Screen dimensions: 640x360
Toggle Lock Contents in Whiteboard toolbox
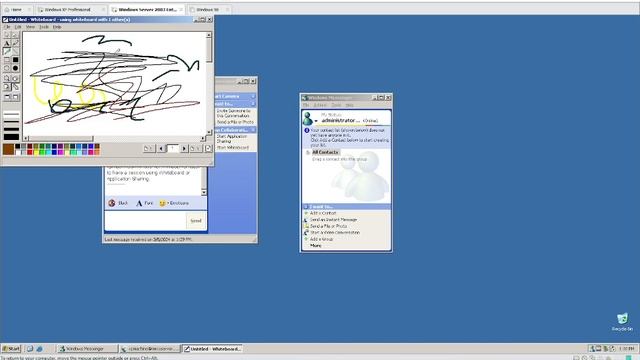(x=7, y=87)
